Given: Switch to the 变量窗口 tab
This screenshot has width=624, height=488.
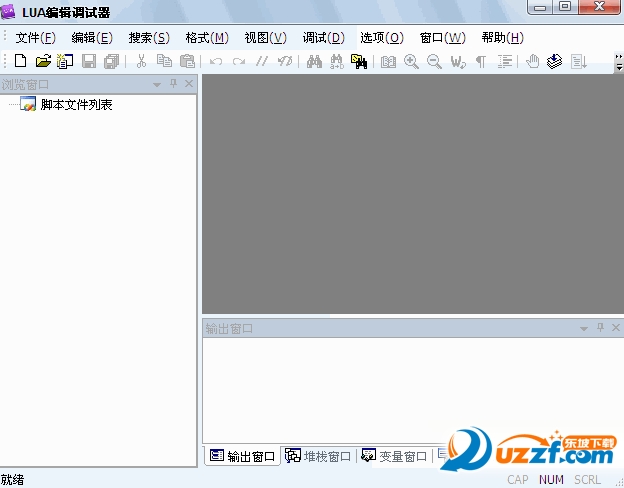Looking at the screenshot, I should 394,456.
